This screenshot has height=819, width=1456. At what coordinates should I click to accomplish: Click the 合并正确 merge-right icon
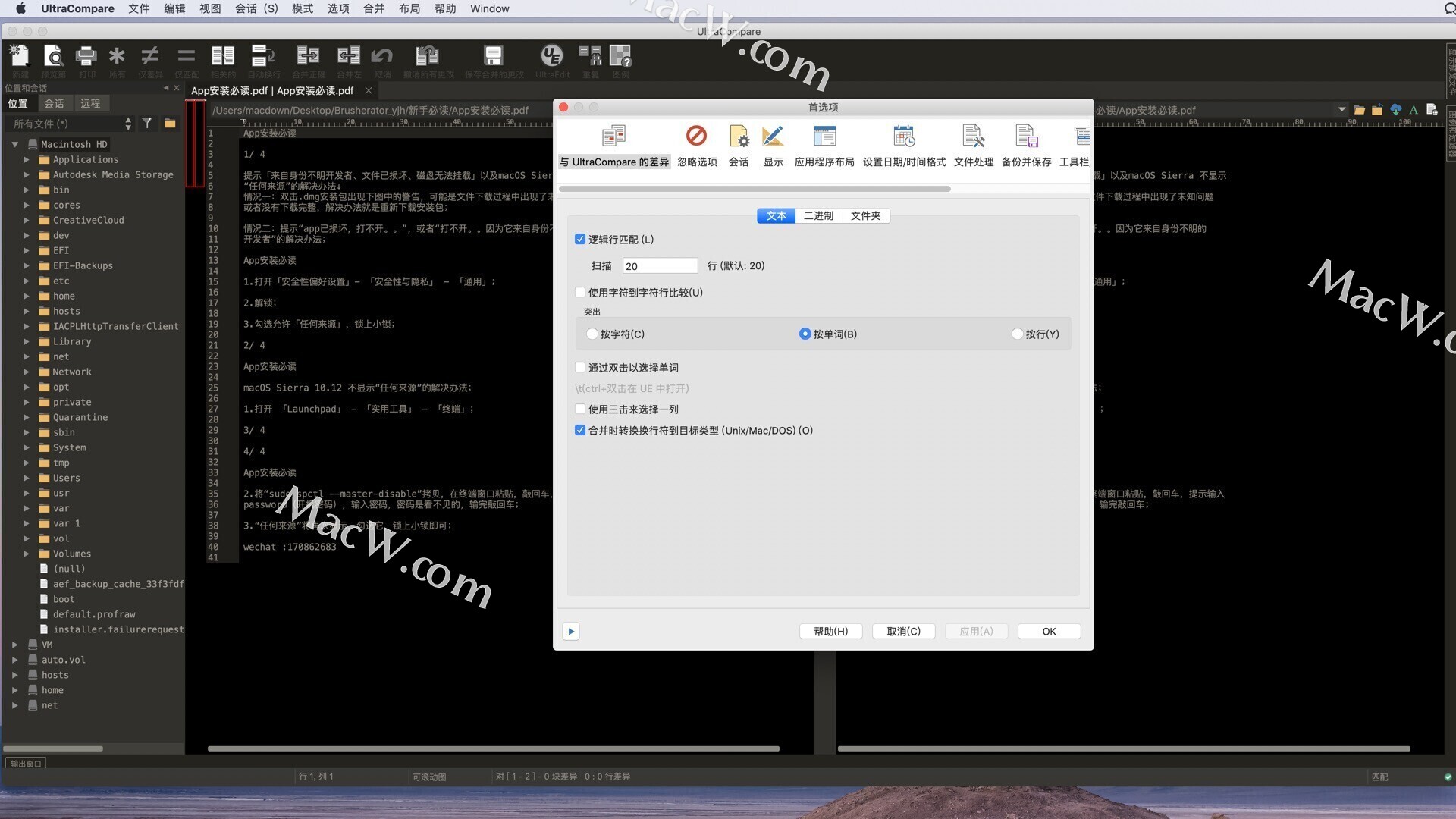pyautogui.click(x=308, y=56)
